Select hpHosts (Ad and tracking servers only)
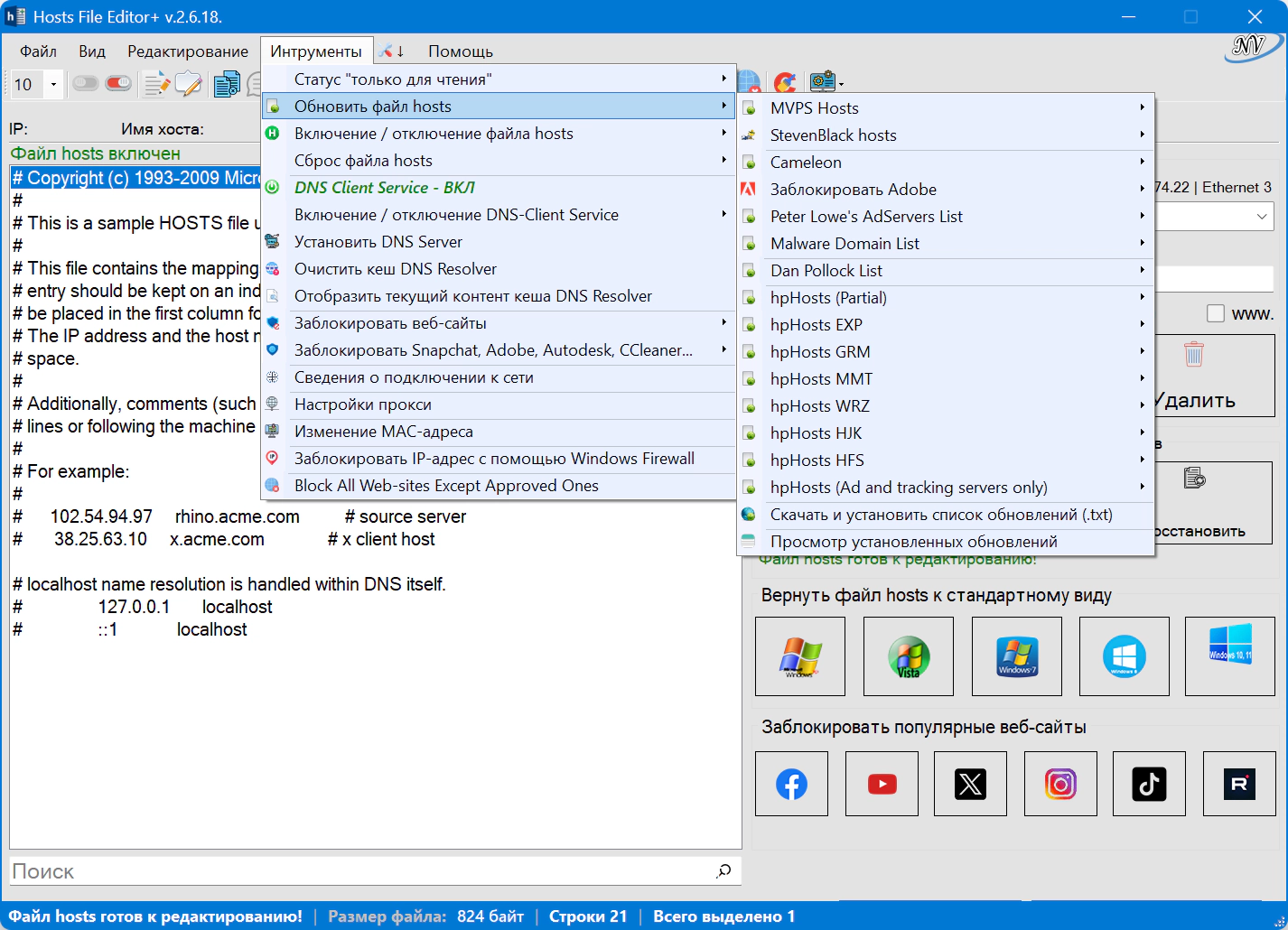 tap(946, 488)
